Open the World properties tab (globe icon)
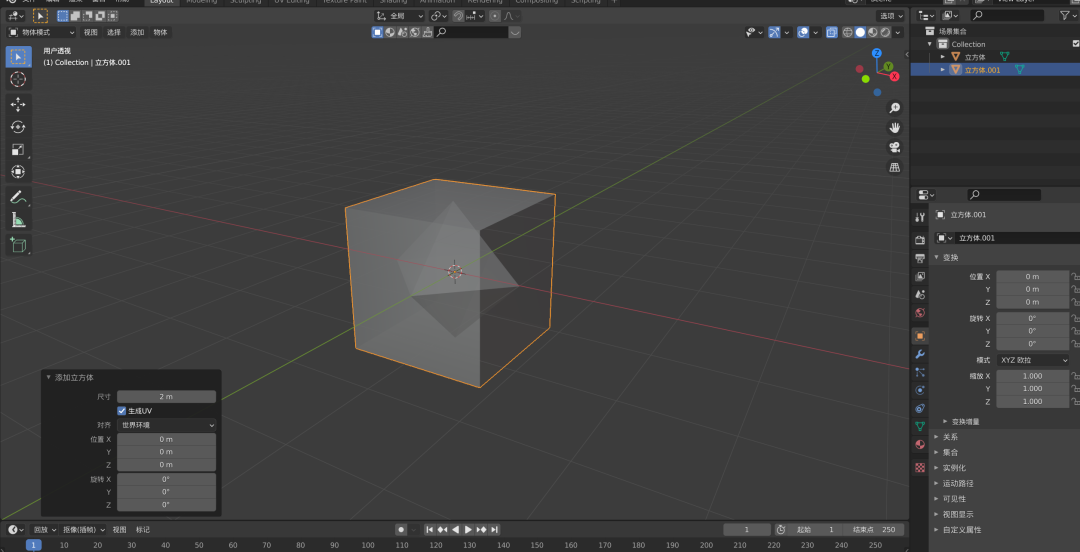This screenshot has width=1080, height=552. (x=920, y=312)
